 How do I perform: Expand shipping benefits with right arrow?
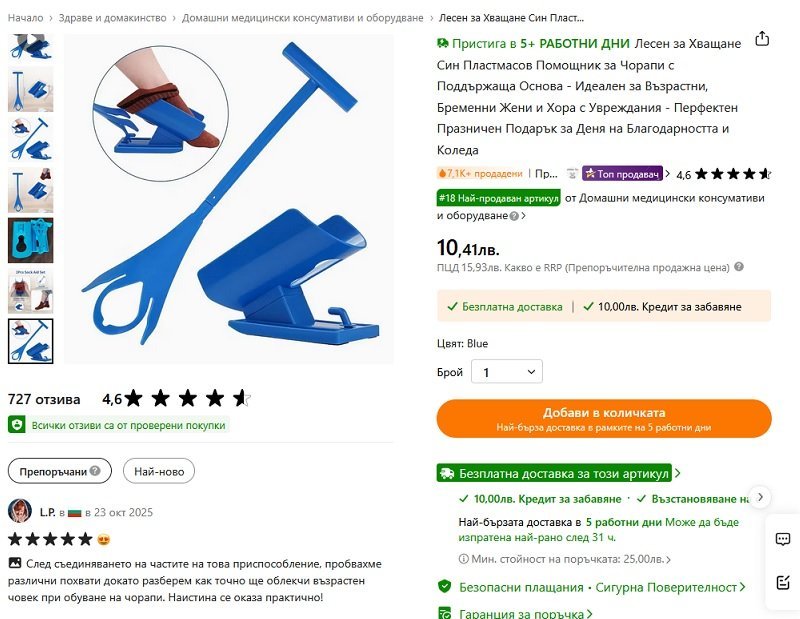click(x=760, y=497)
